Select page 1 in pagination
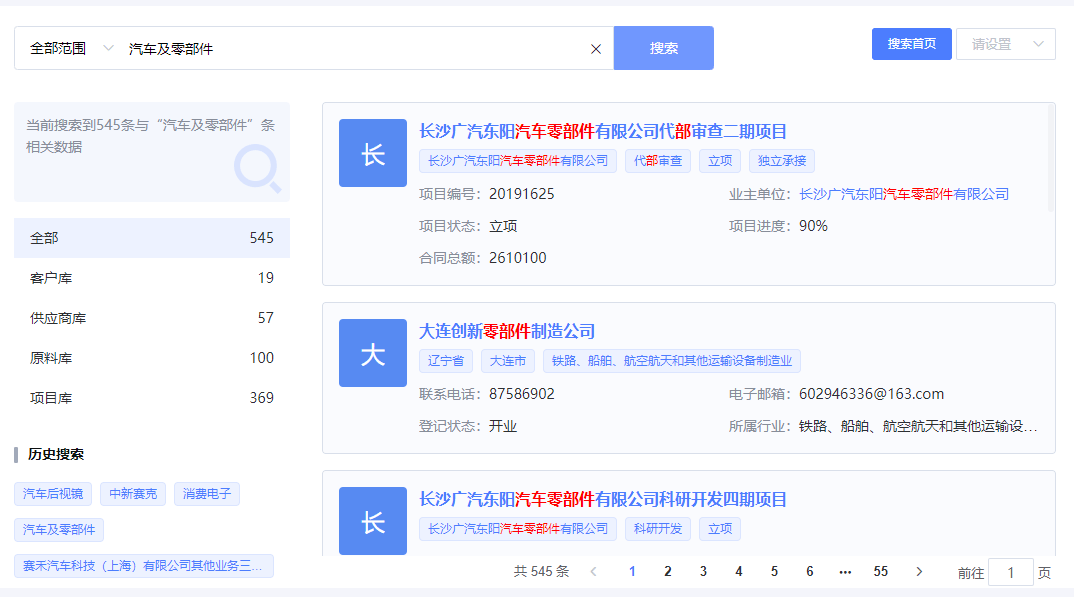The height and width of the screenshot is (597, 1074). pyautogui.click(x=632, y=572)
